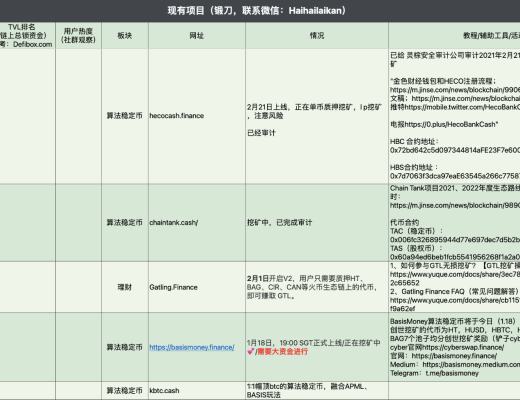520x400 pixels.
Task: Open the https://basismoney.finance/ hyperlink in 网址 column
Action: pyautogui.click(x=192, y=347)
